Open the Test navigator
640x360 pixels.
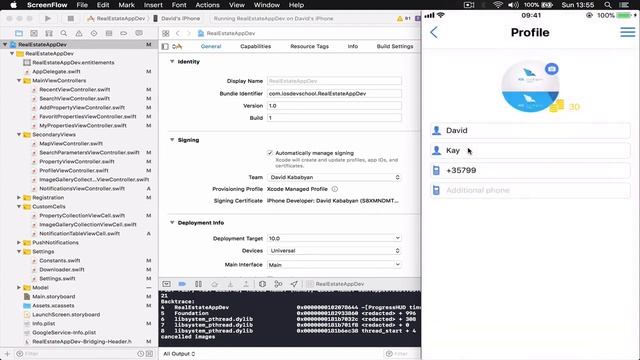pyautogui.click(x=94, y=33)
